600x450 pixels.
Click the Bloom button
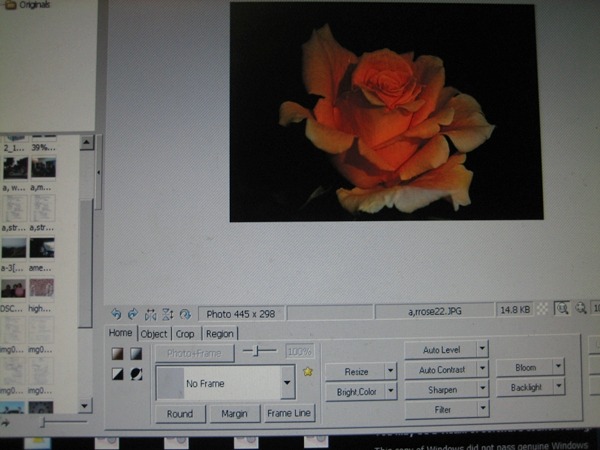click(x=525, y=367)
